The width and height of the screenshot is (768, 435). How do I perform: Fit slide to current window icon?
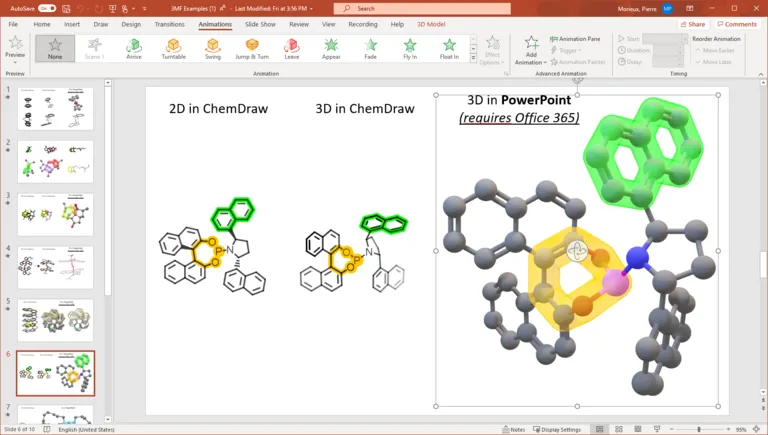[756, 429]
